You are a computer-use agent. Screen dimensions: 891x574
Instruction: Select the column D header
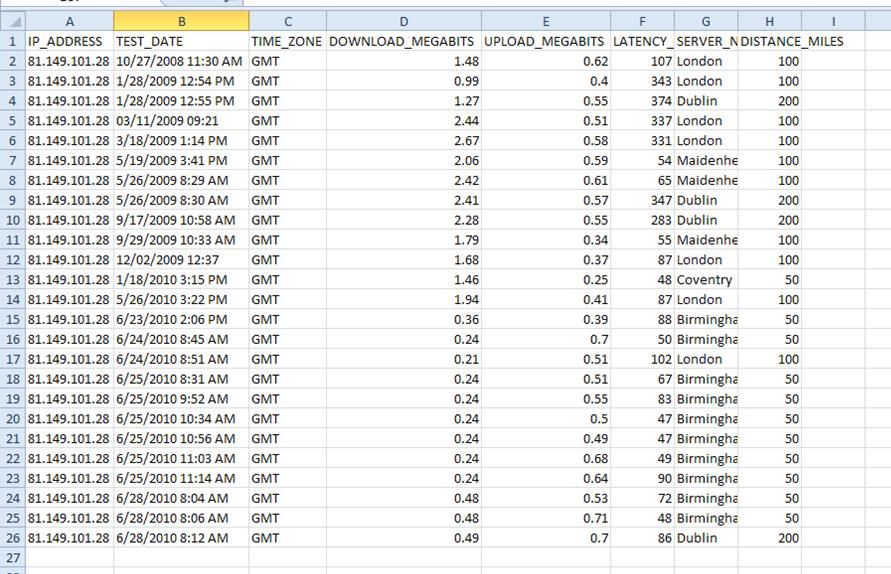tap(403, 21)
